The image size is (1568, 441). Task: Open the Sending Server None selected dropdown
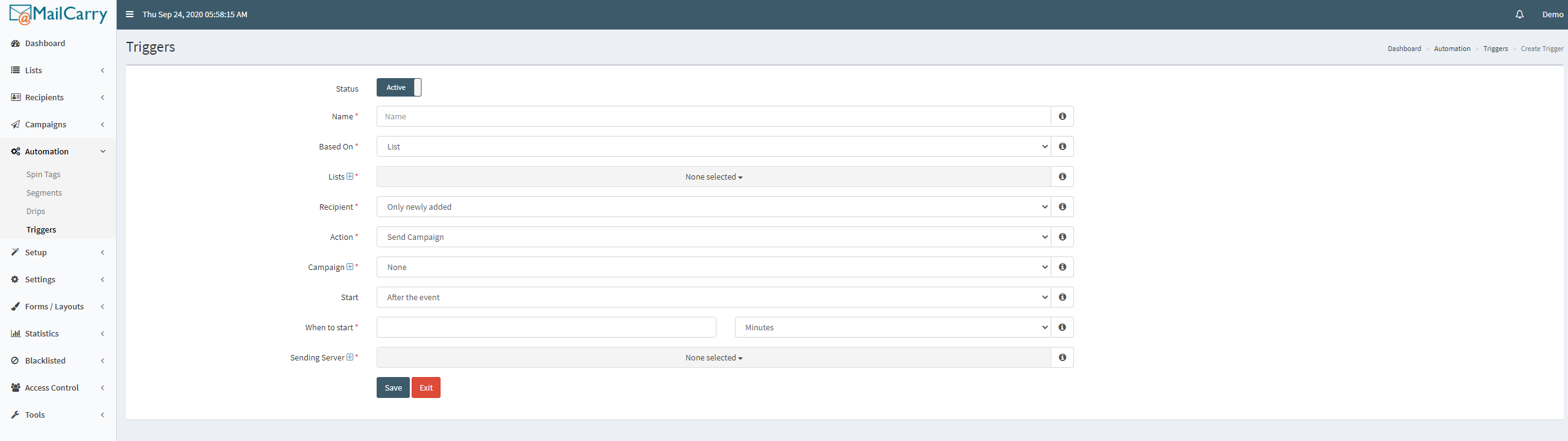coord(714,357)
